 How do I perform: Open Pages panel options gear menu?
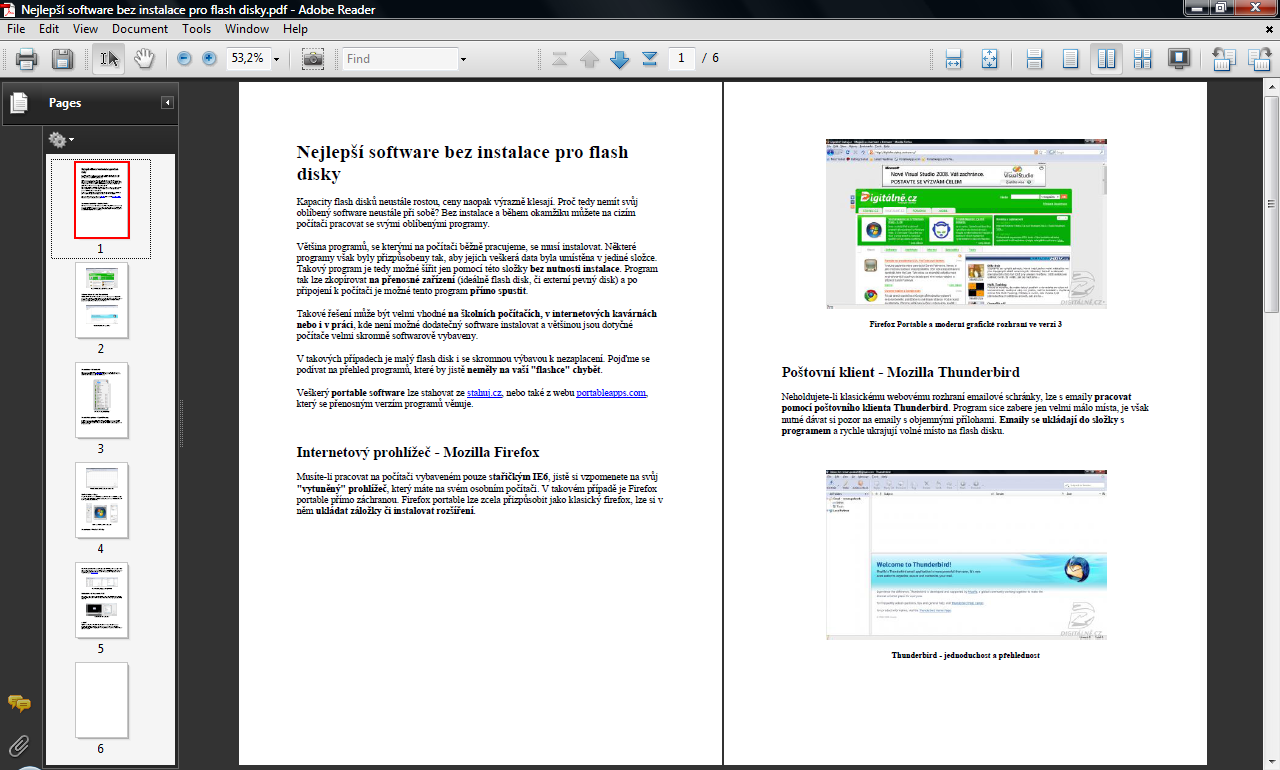60,140
